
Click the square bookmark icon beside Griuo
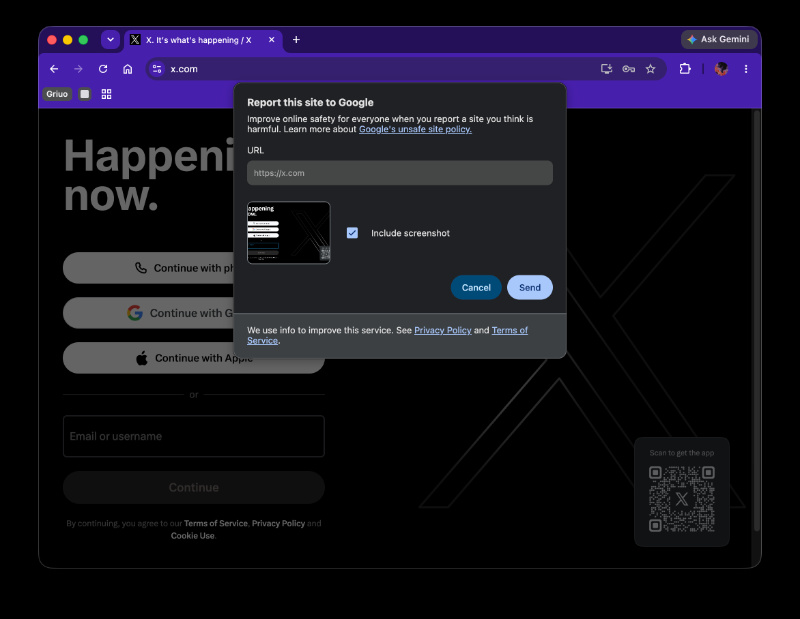tap(85, 94)
